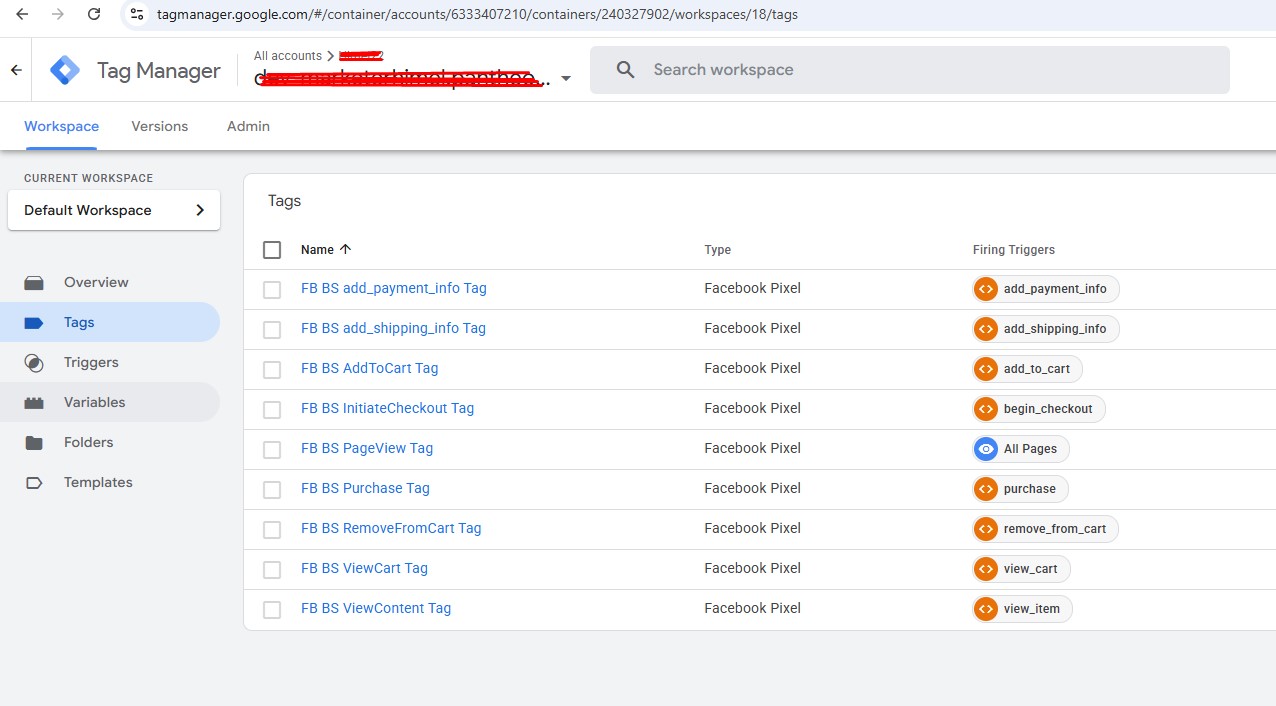
Task: Open the FB BS add_payment_info Tag link
Action: [x=394, y=288]
